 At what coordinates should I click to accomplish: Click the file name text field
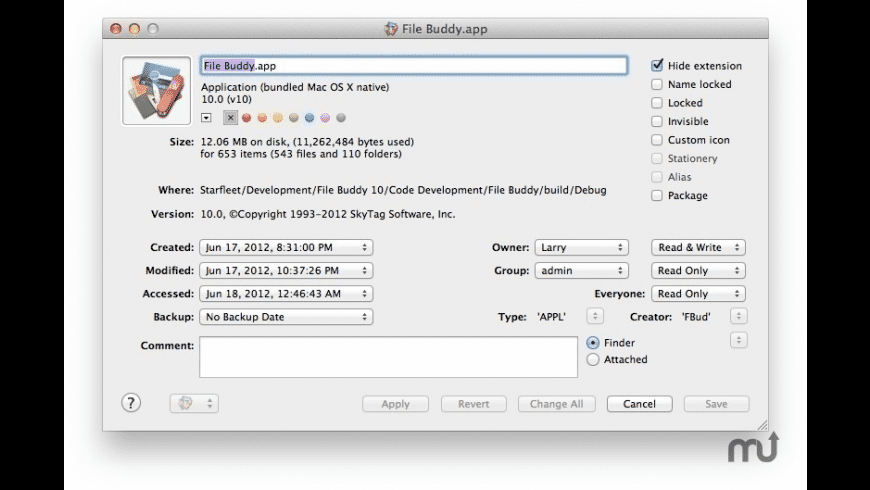coord(414,65)
